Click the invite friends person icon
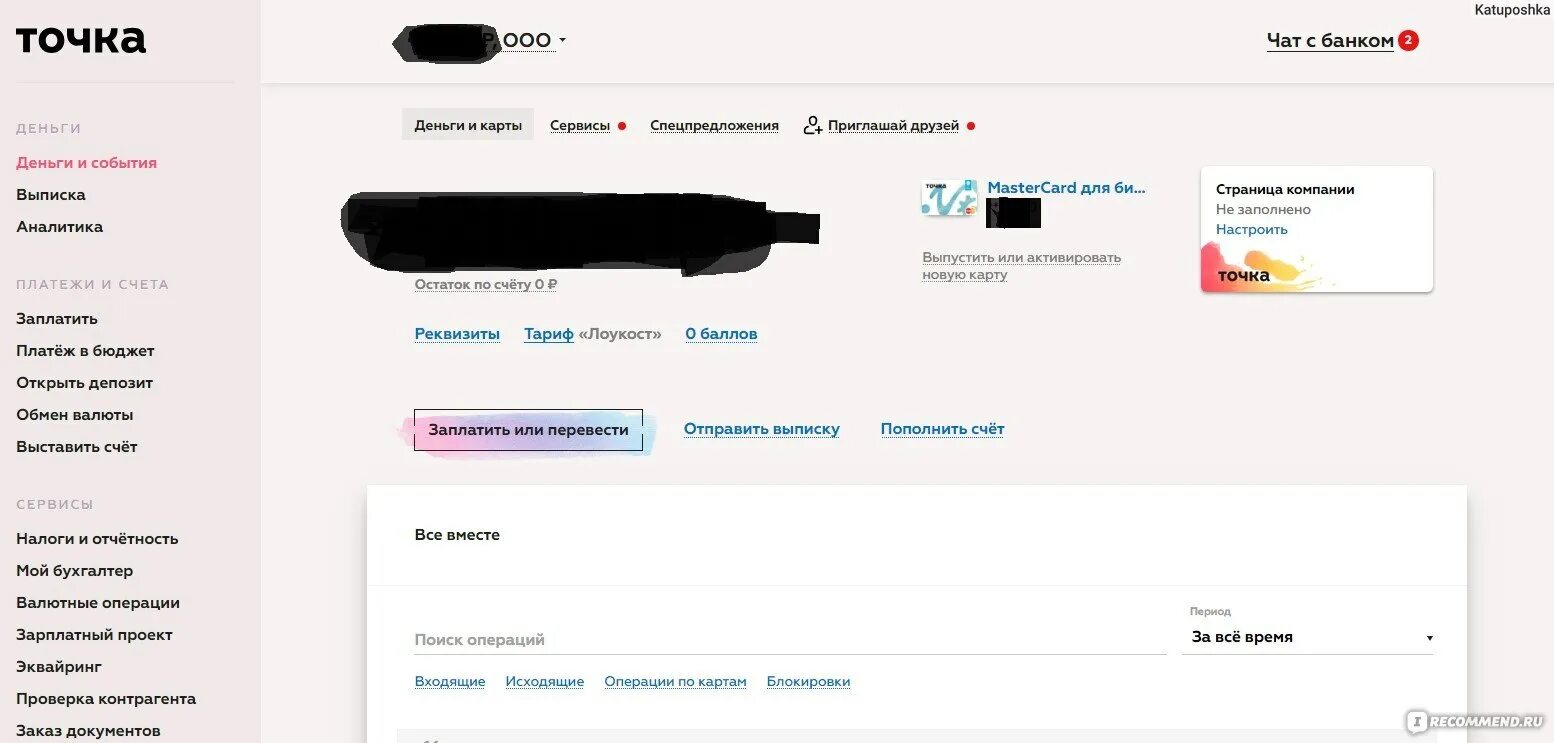The image size is (1554, 743). (812, 126)
